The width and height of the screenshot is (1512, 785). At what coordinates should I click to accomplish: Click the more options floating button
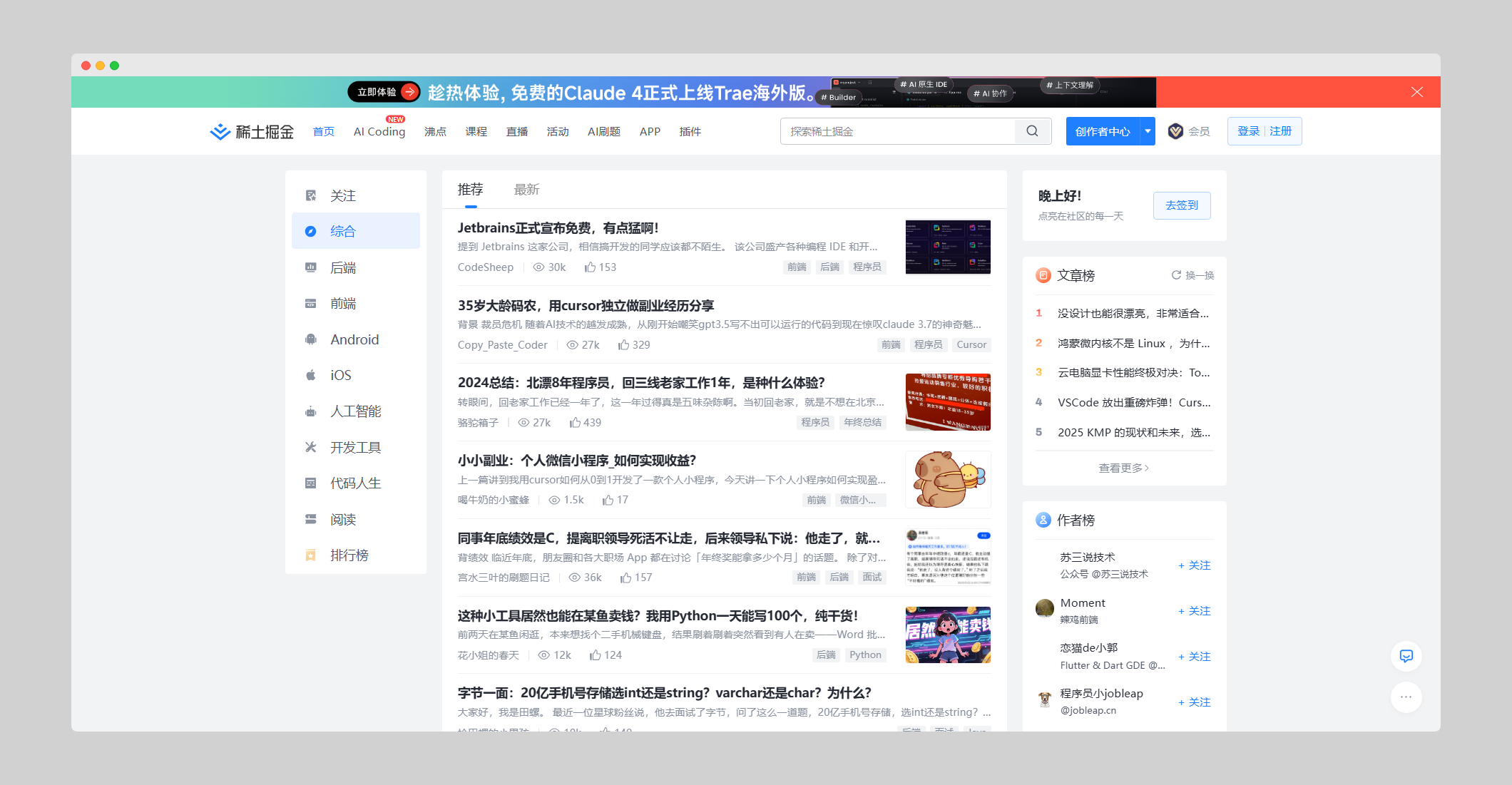click(1406, 697)
